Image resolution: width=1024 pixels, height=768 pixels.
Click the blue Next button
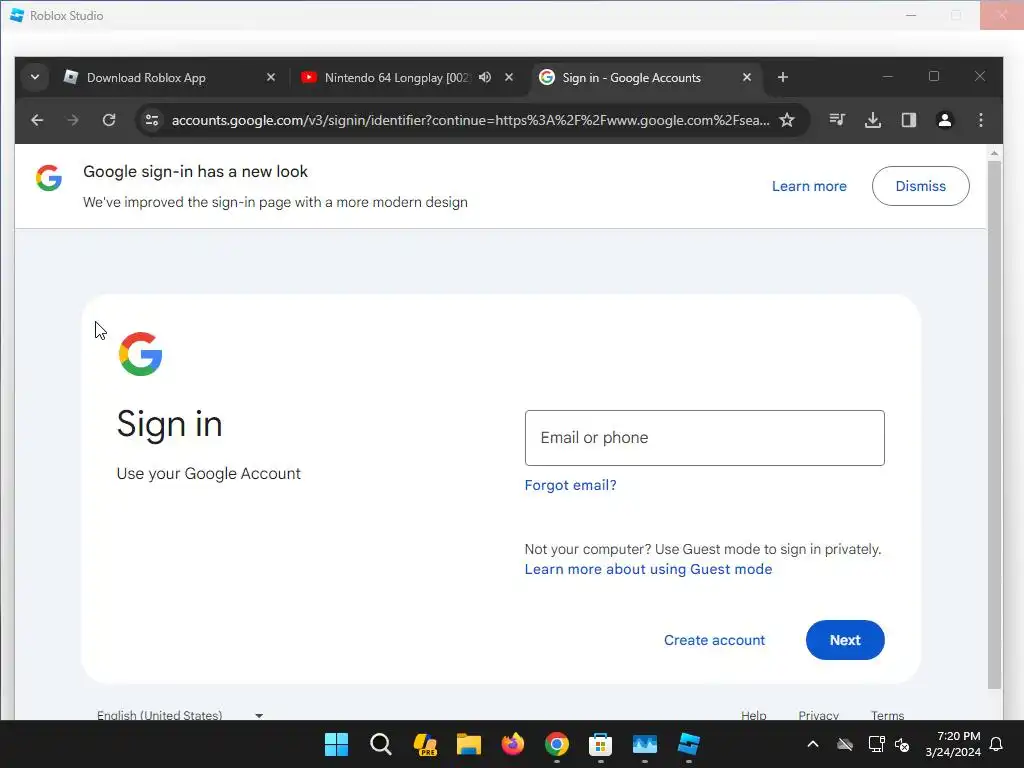[845, 640]
